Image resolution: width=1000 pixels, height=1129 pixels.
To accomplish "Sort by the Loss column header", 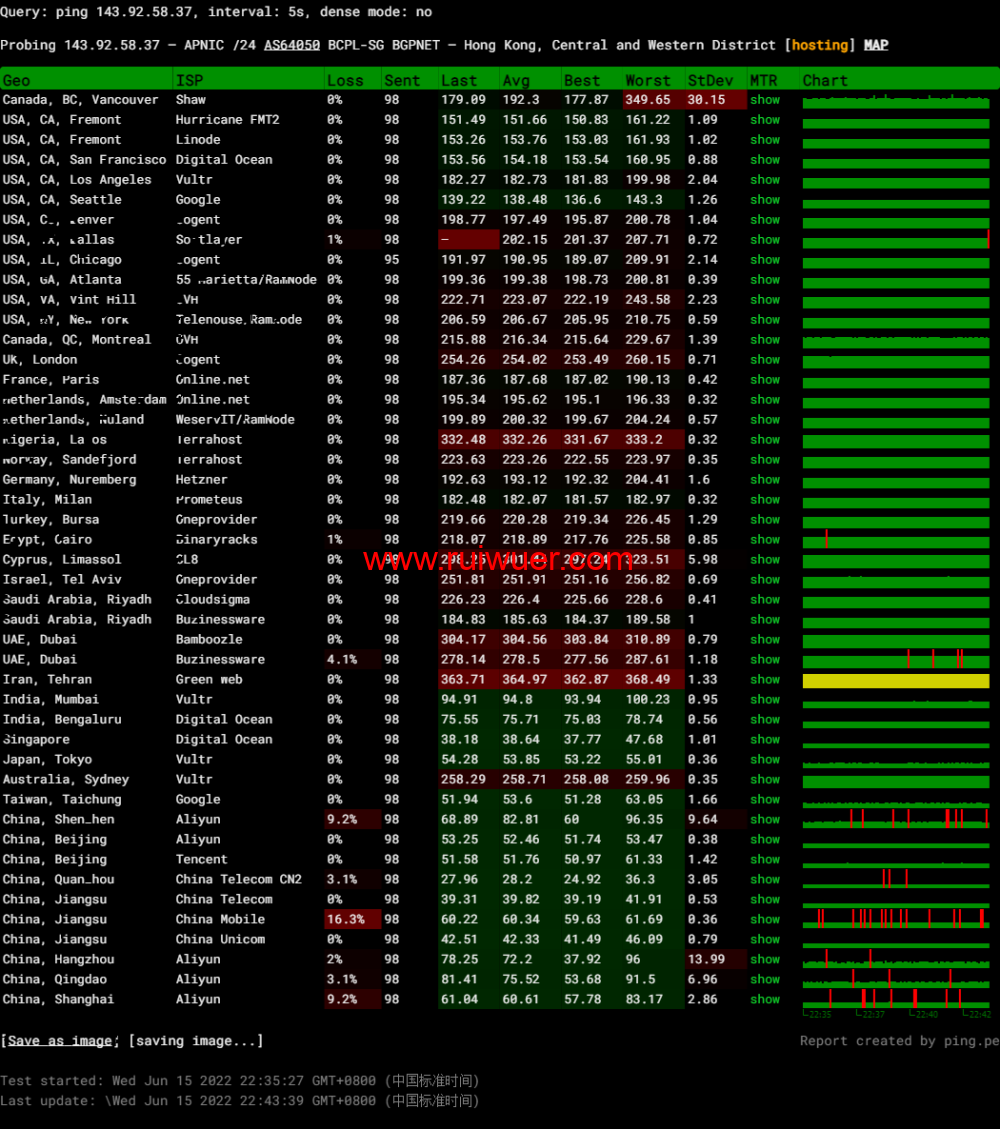I will 345,80.
